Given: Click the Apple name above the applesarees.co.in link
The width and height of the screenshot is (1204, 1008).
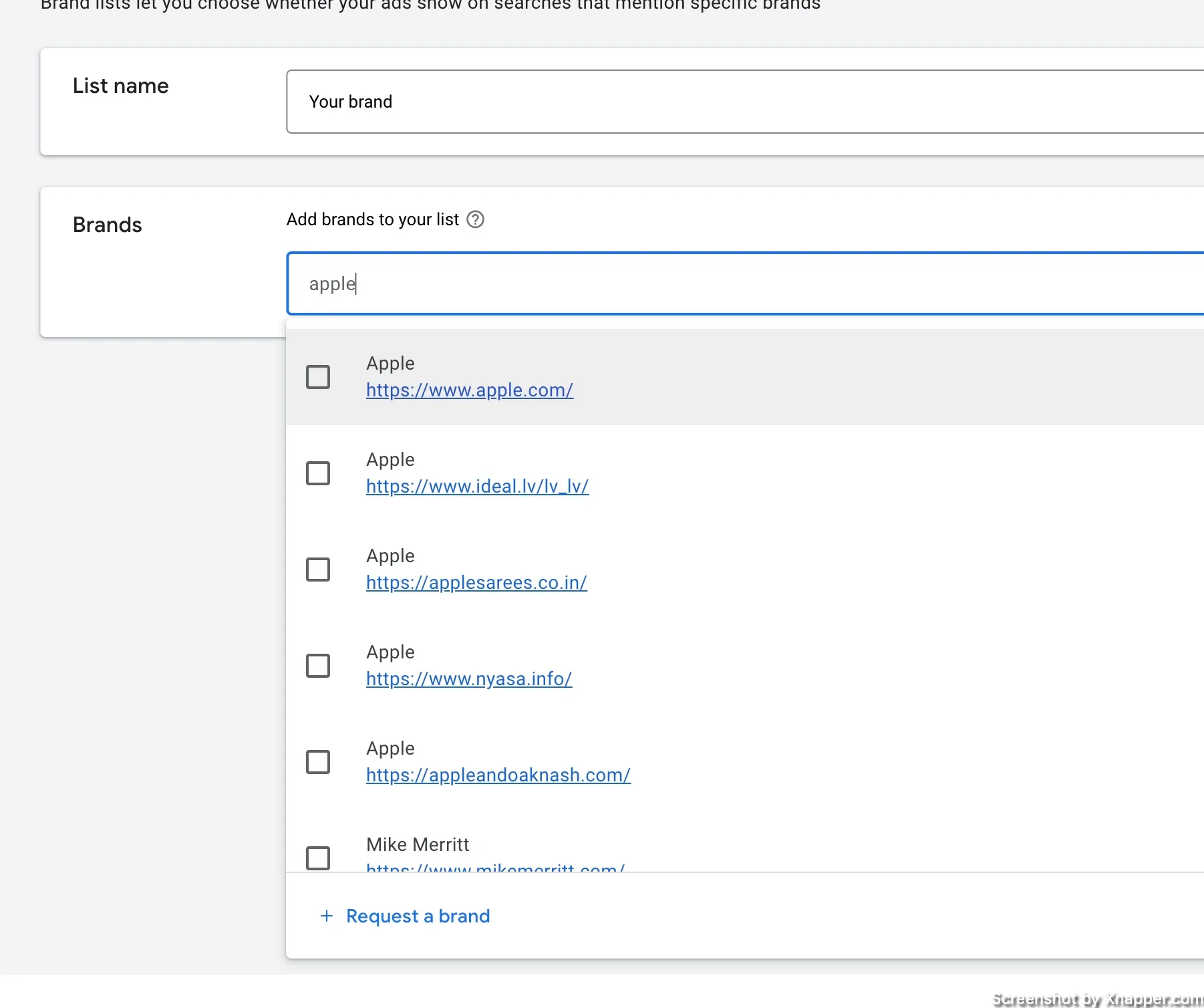Looking at the screenshot, I should [x=390, y=556].
